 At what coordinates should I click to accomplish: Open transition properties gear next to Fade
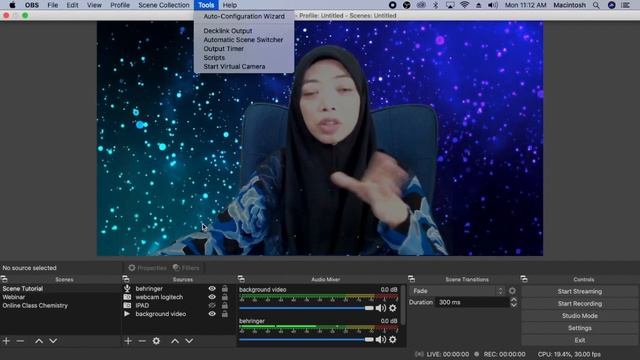(x=512, y=291)
